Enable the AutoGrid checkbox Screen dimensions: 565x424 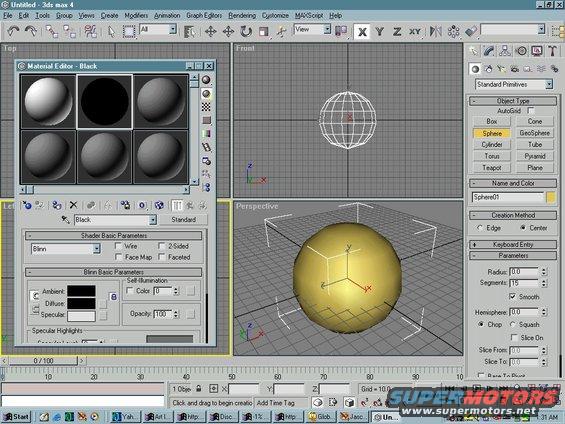(531, 111)
